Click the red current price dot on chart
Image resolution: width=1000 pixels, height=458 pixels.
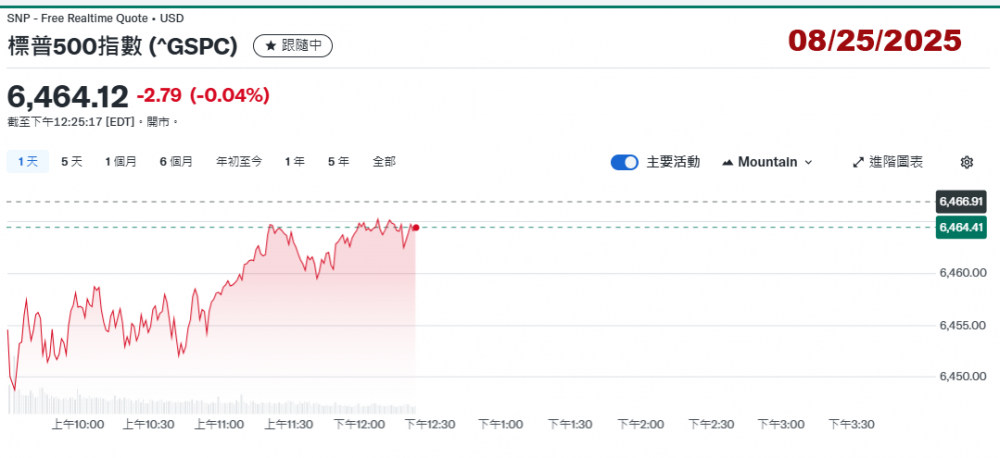point(415,228)
